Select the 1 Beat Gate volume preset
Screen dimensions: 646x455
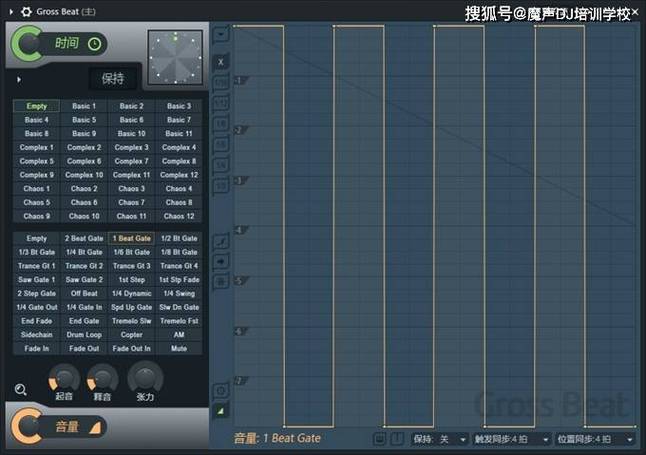131,238
